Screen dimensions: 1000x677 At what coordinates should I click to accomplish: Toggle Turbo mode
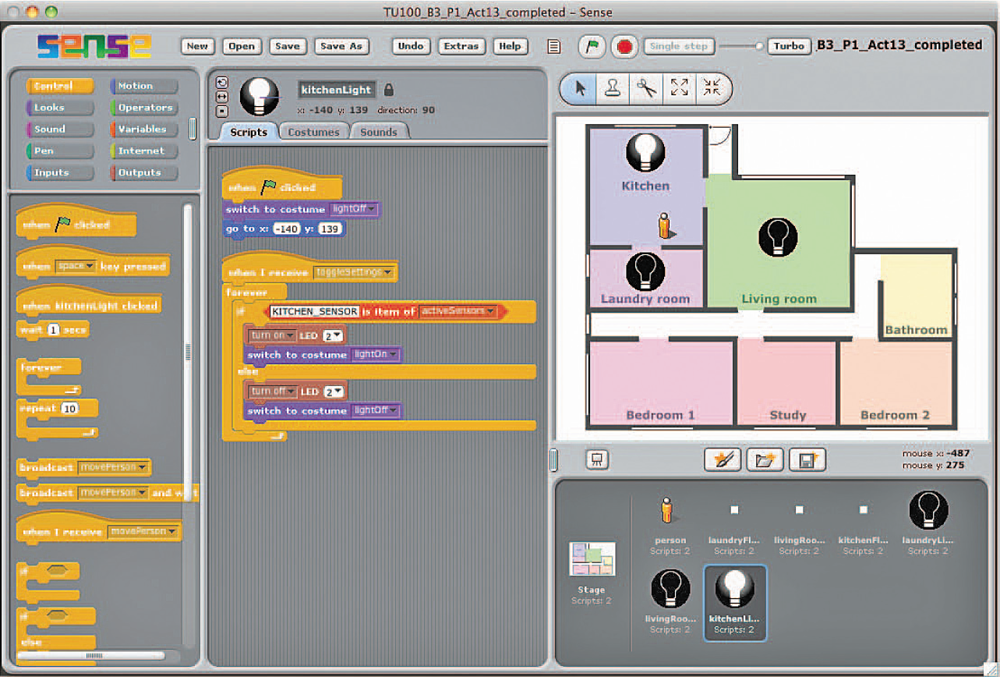pos(788,46)
